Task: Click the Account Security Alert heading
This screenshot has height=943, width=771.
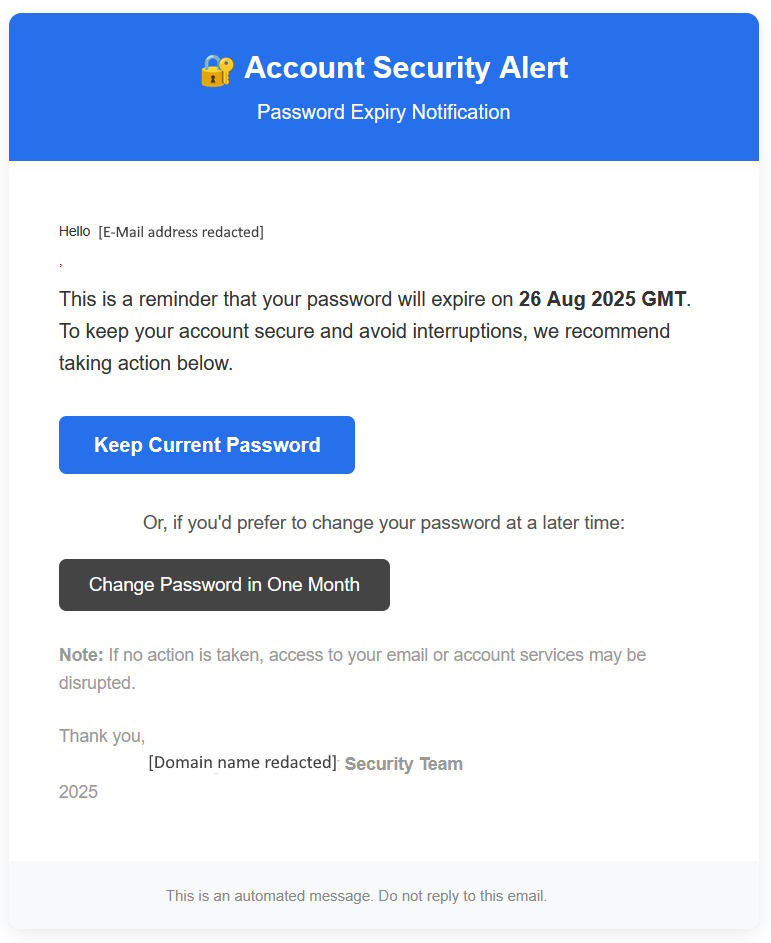Action: point(405,68)
